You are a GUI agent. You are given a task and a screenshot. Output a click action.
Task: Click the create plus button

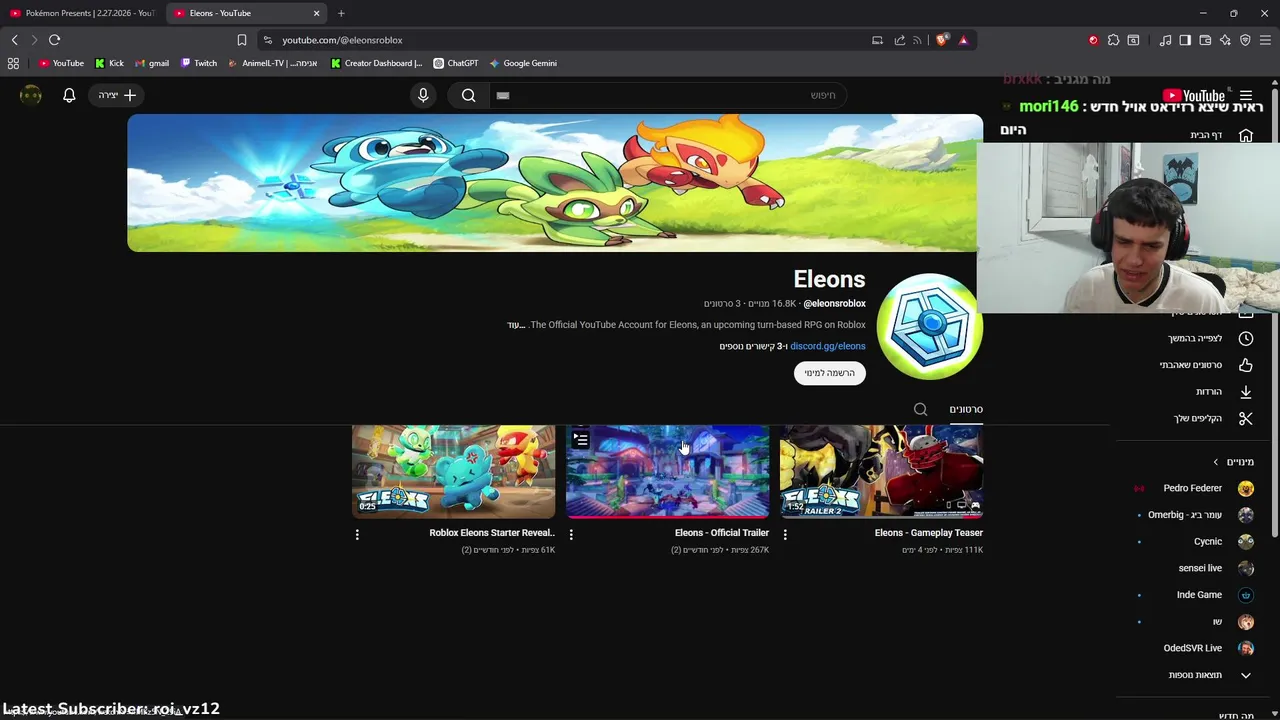[118, 95]
